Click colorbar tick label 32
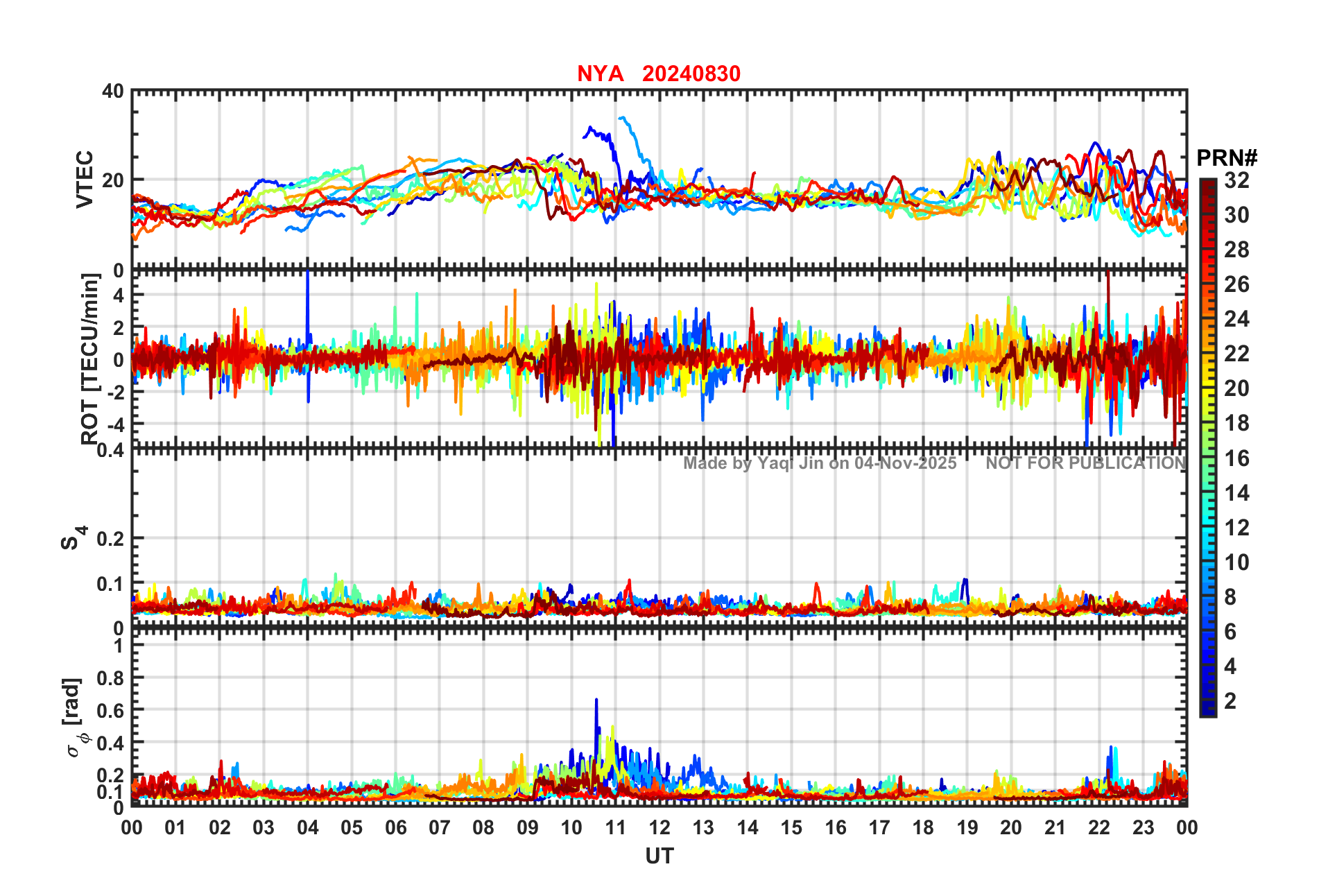Screen dimensions: 1319x896 (x=1237, y=180)
